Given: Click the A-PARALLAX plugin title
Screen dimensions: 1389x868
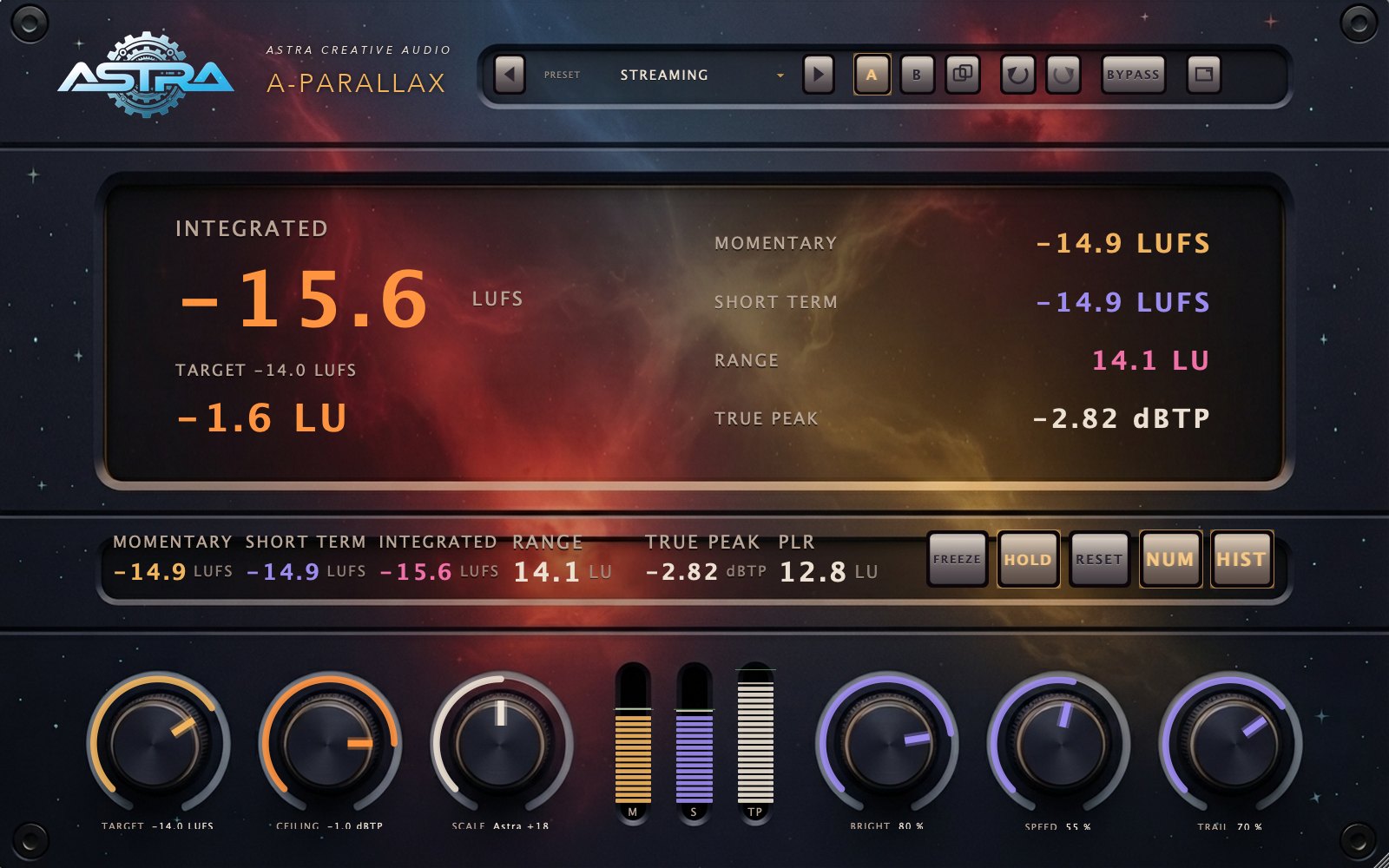Looking at the screenshot, I should click(x=356, y=83).
